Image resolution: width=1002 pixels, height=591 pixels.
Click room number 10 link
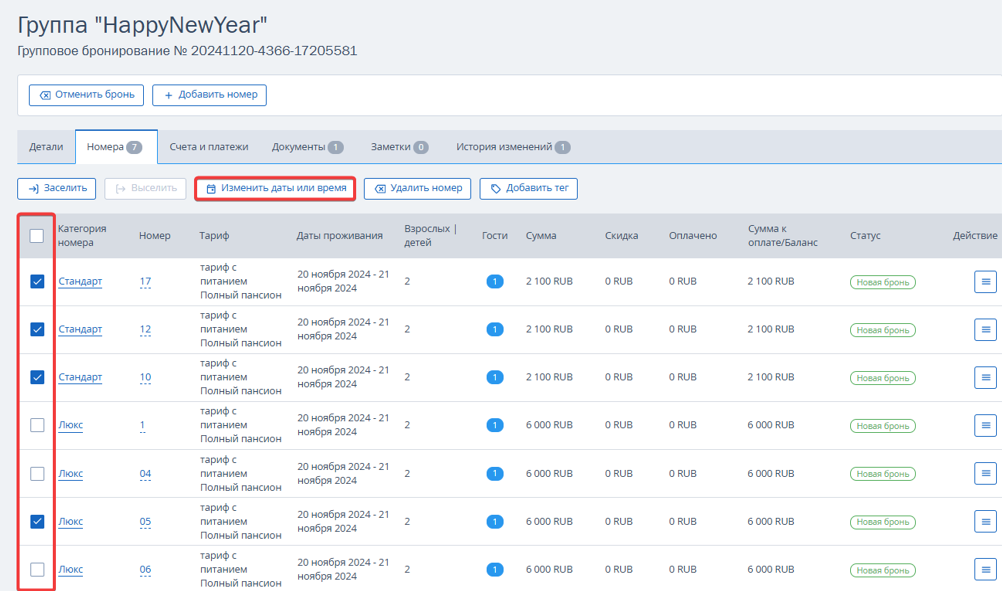[x=145, y=377]
